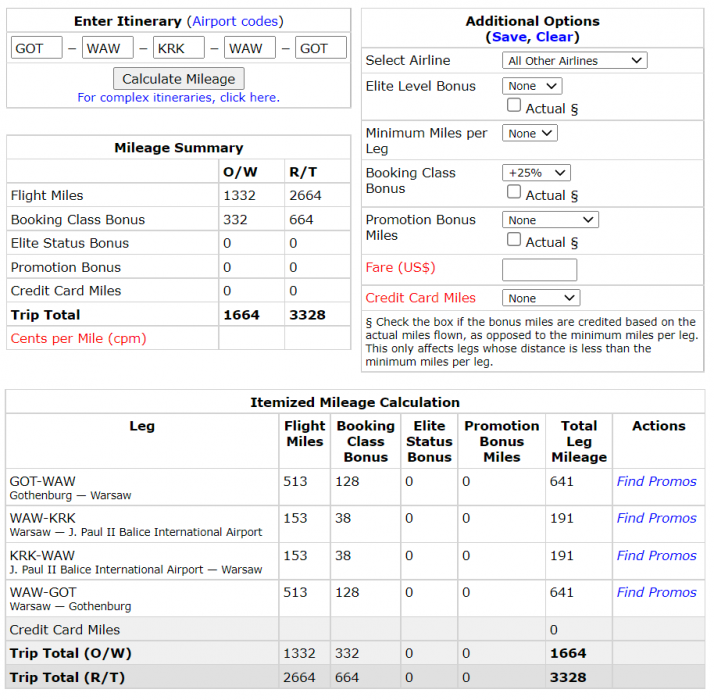Open the Airport codes link
This screenshot has height=700, width=714.
pyautogui.click(x=237, y=21)
